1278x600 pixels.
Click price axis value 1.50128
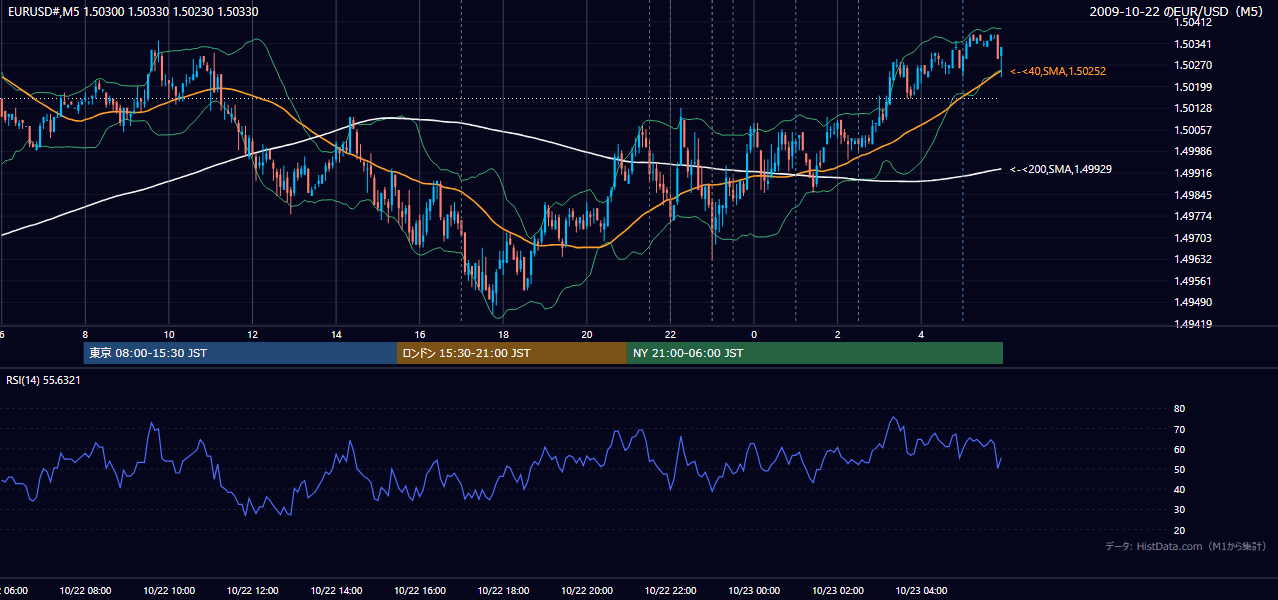1193,108
